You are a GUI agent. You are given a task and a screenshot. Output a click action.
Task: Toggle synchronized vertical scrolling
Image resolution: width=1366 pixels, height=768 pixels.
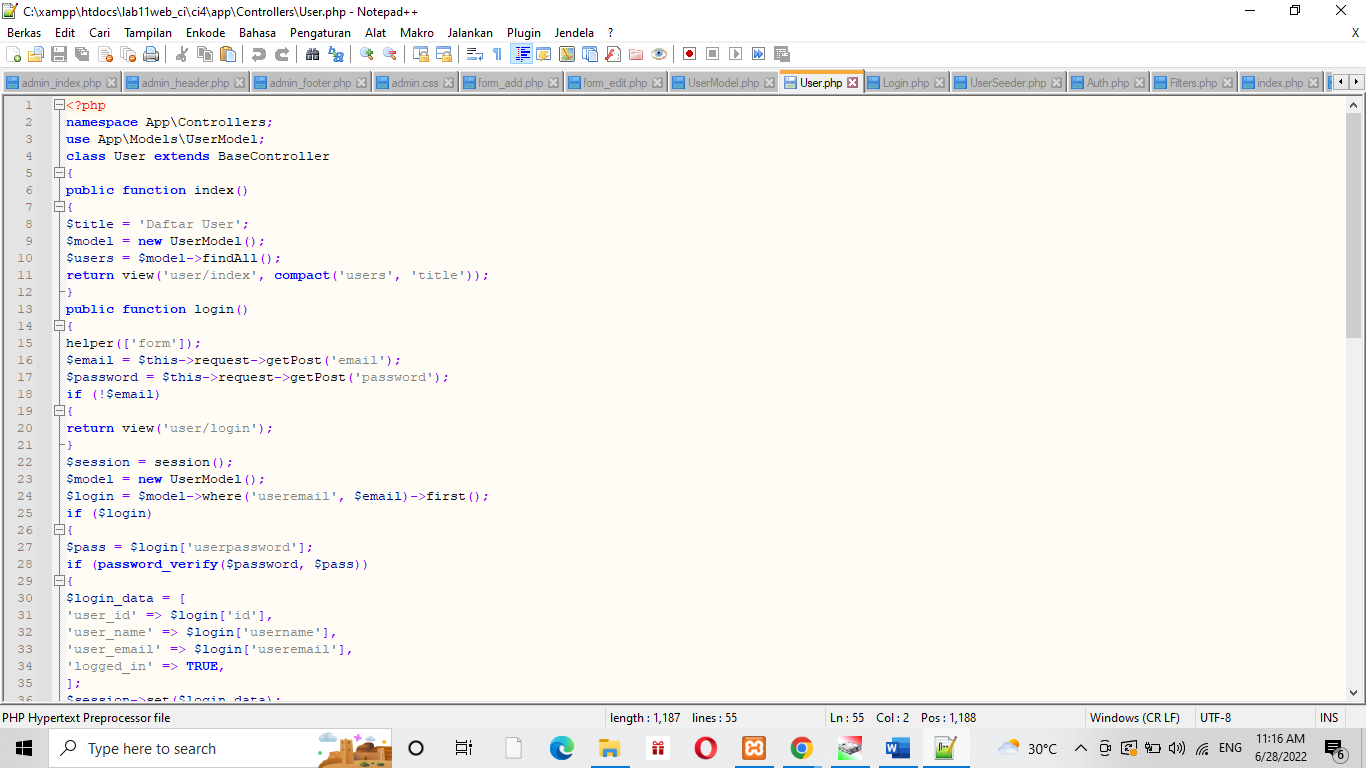pyautogui.click(x=419, y=53)
